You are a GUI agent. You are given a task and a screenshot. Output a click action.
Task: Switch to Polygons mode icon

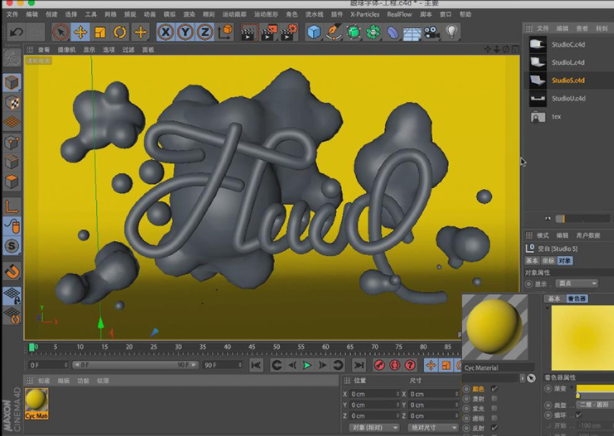click(x=12, y=181)
